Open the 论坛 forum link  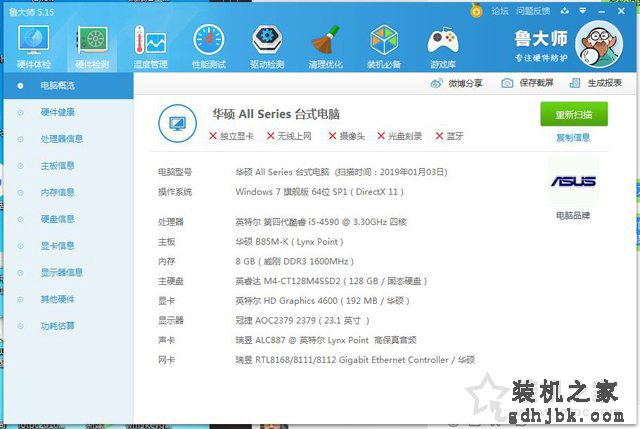click(500, 11)
